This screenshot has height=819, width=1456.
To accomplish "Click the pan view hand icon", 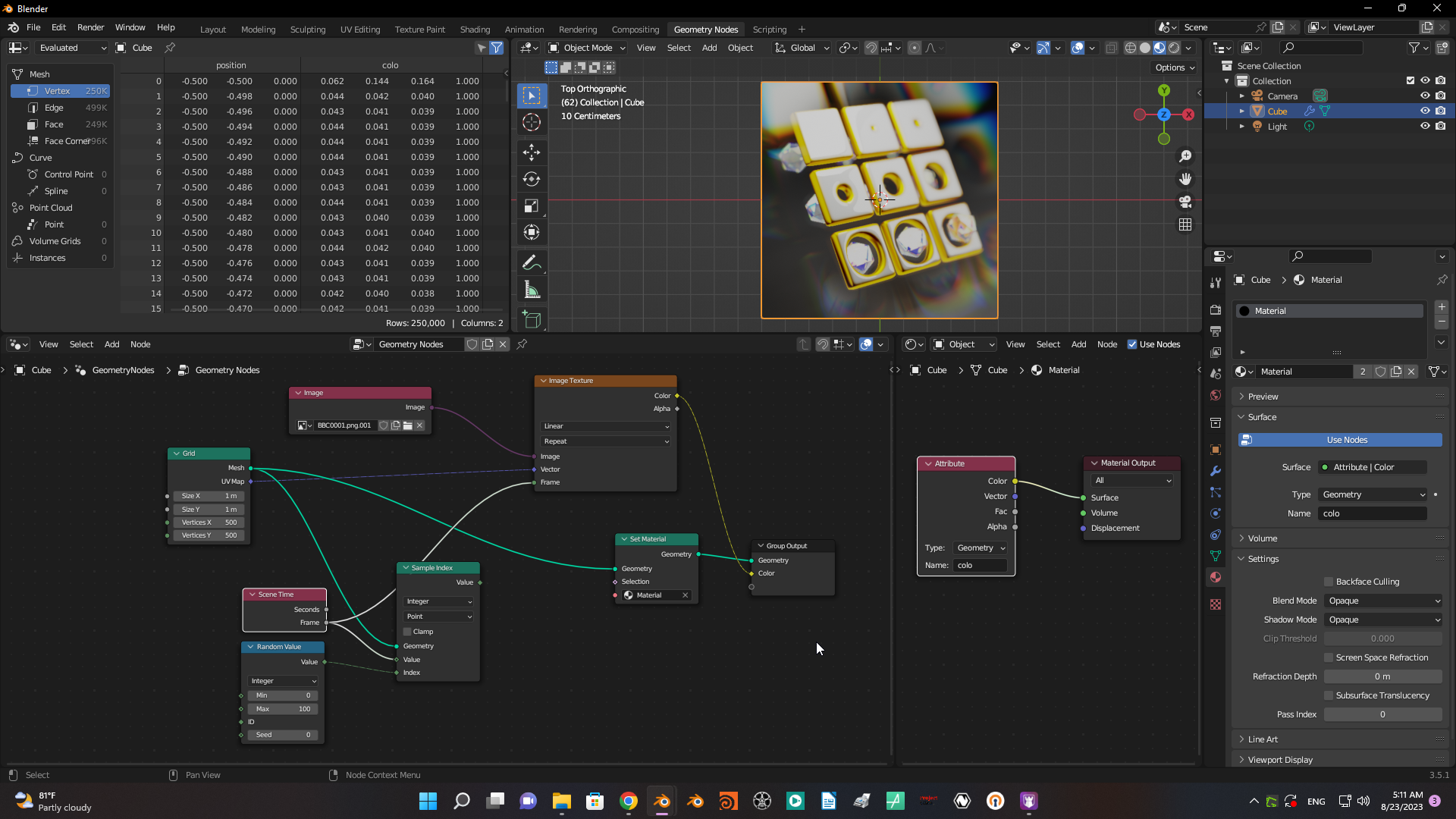I will [x=1185, y=179].
